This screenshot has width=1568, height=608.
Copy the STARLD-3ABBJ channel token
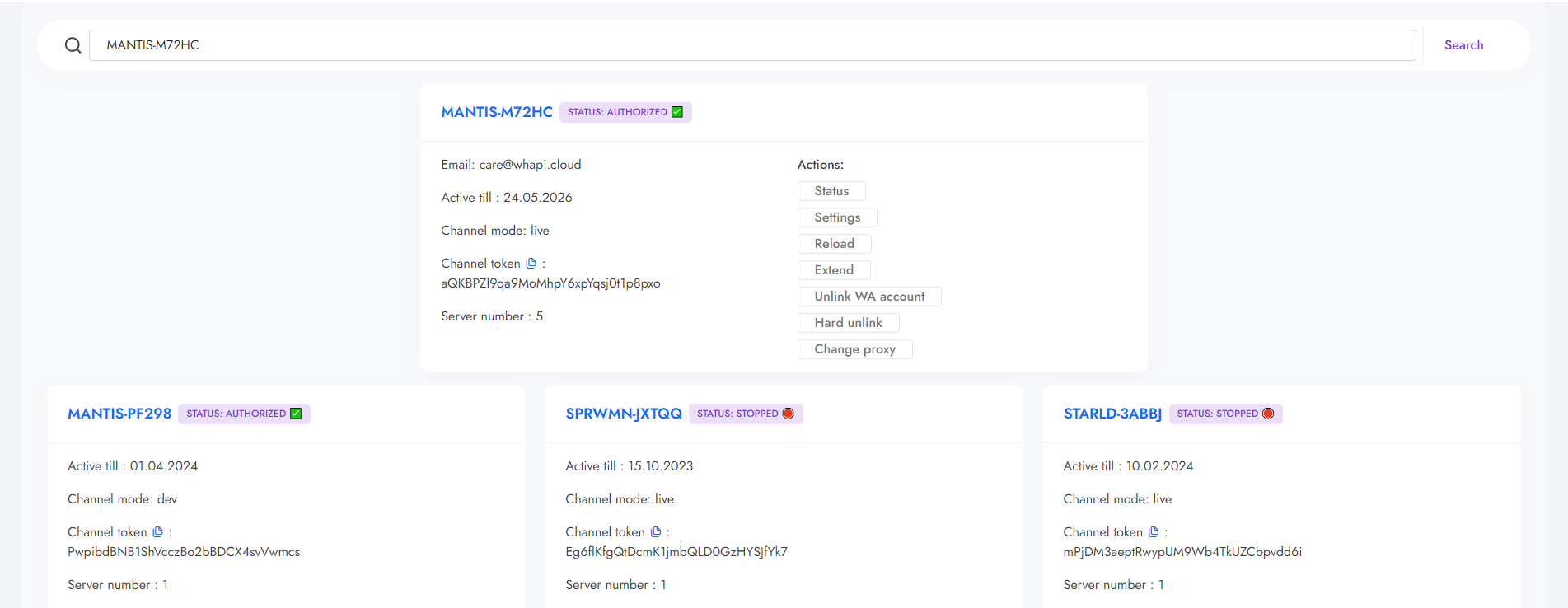coord(1154,532)
